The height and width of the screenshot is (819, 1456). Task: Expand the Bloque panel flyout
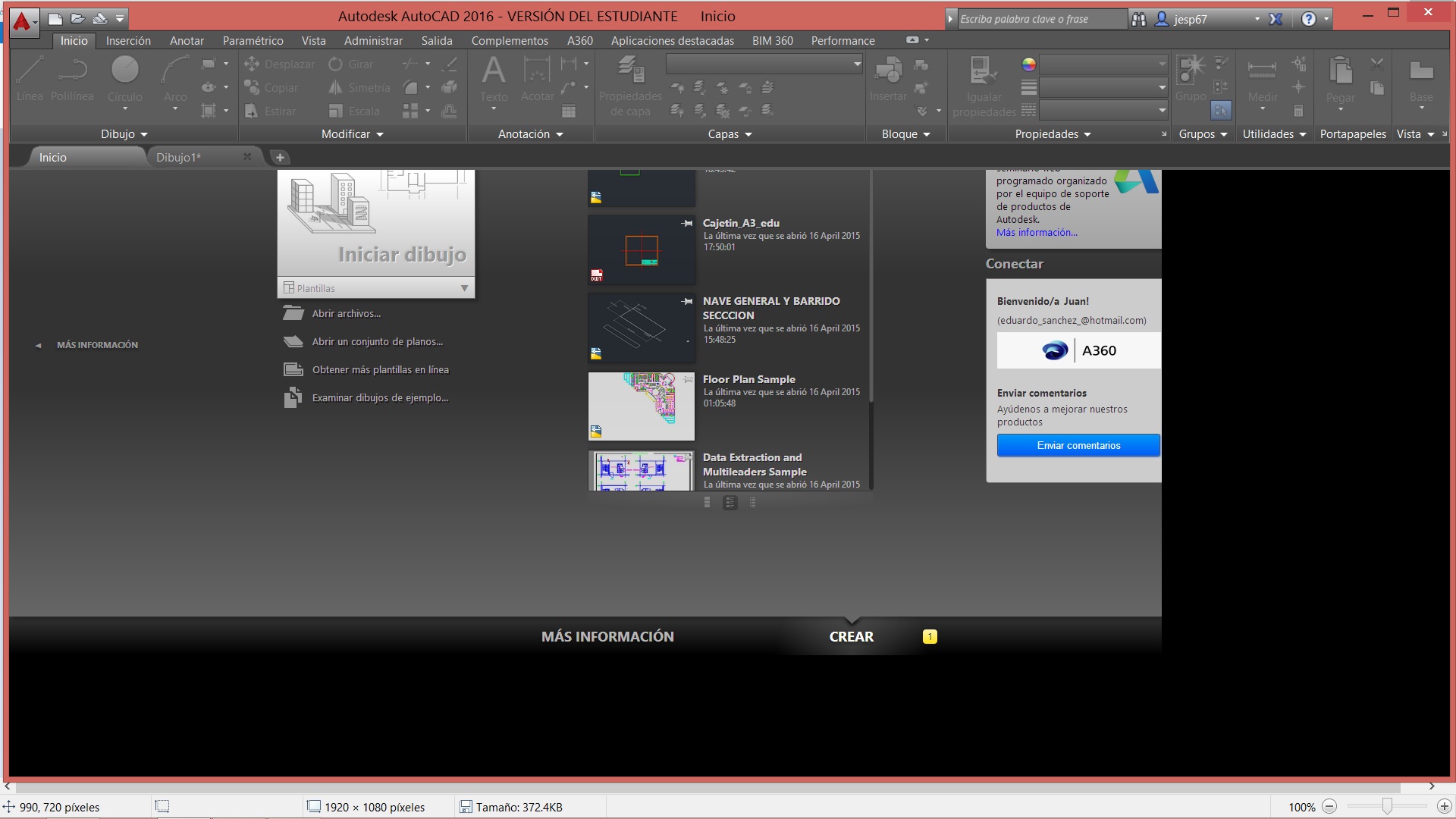(x=906, y=134)
